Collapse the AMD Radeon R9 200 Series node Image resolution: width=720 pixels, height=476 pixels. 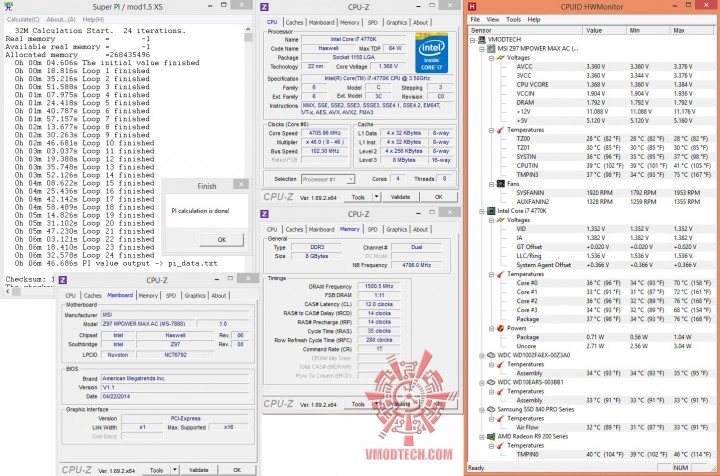482,437
